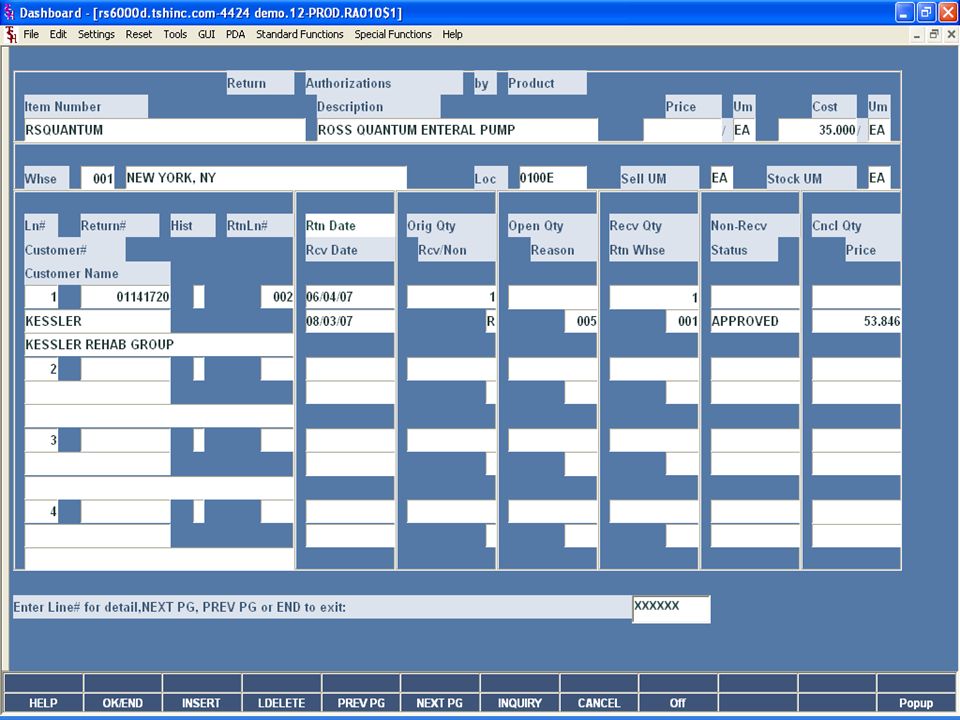Click the empty Price field in header
Viewport: 960px width, 720px height.
[683, 130]
